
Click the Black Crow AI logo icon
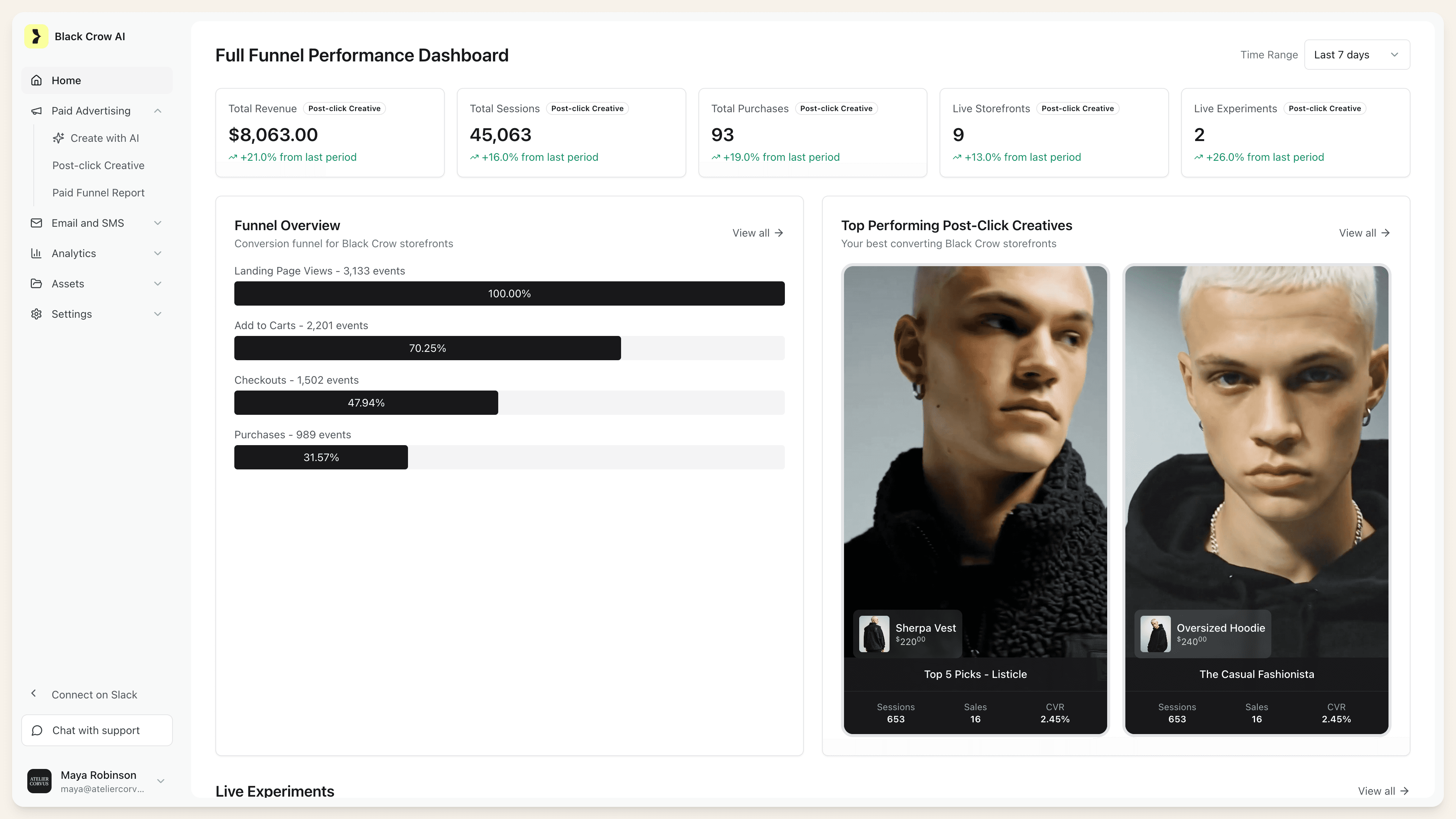(36, 37)
